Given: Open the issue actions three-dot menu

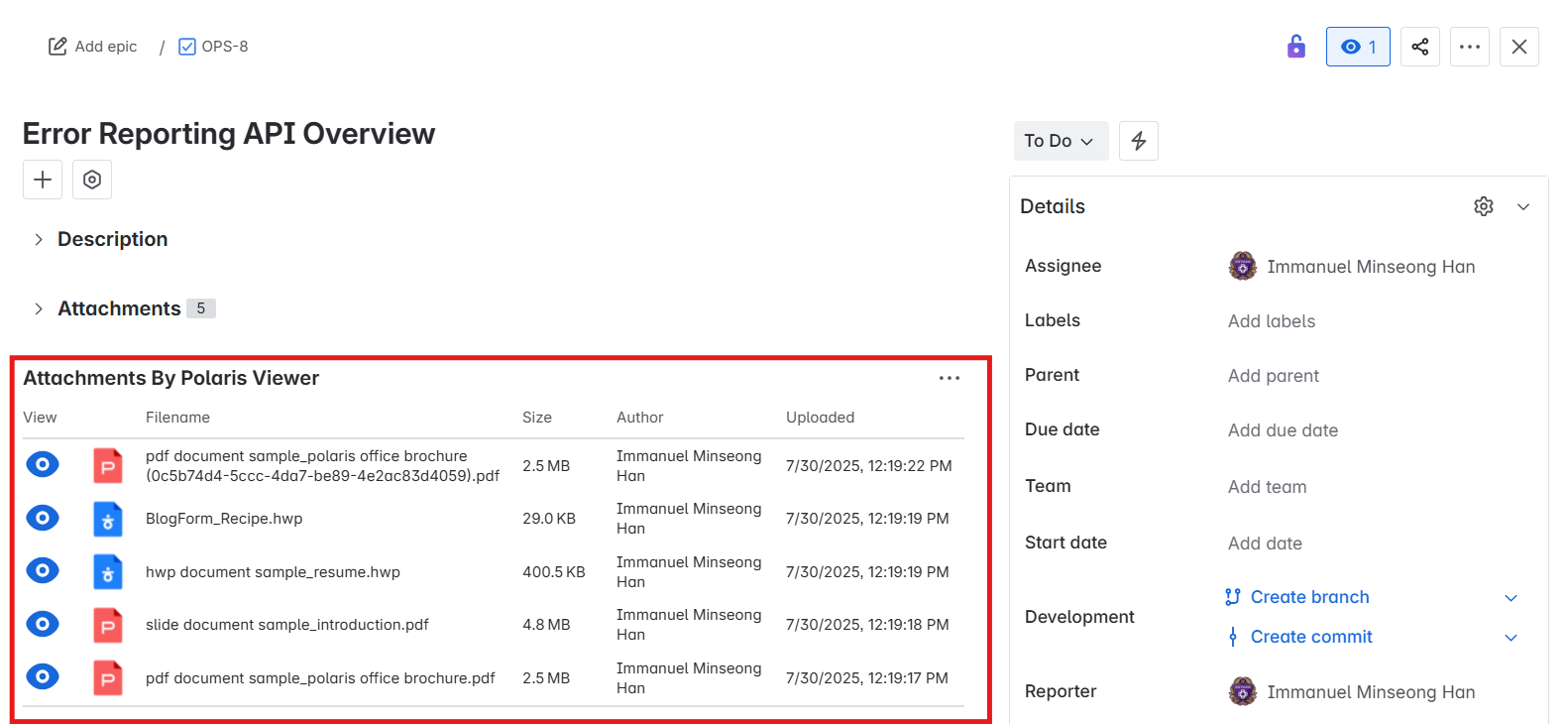Looking at the screenshot, I should click(1470, 47).
